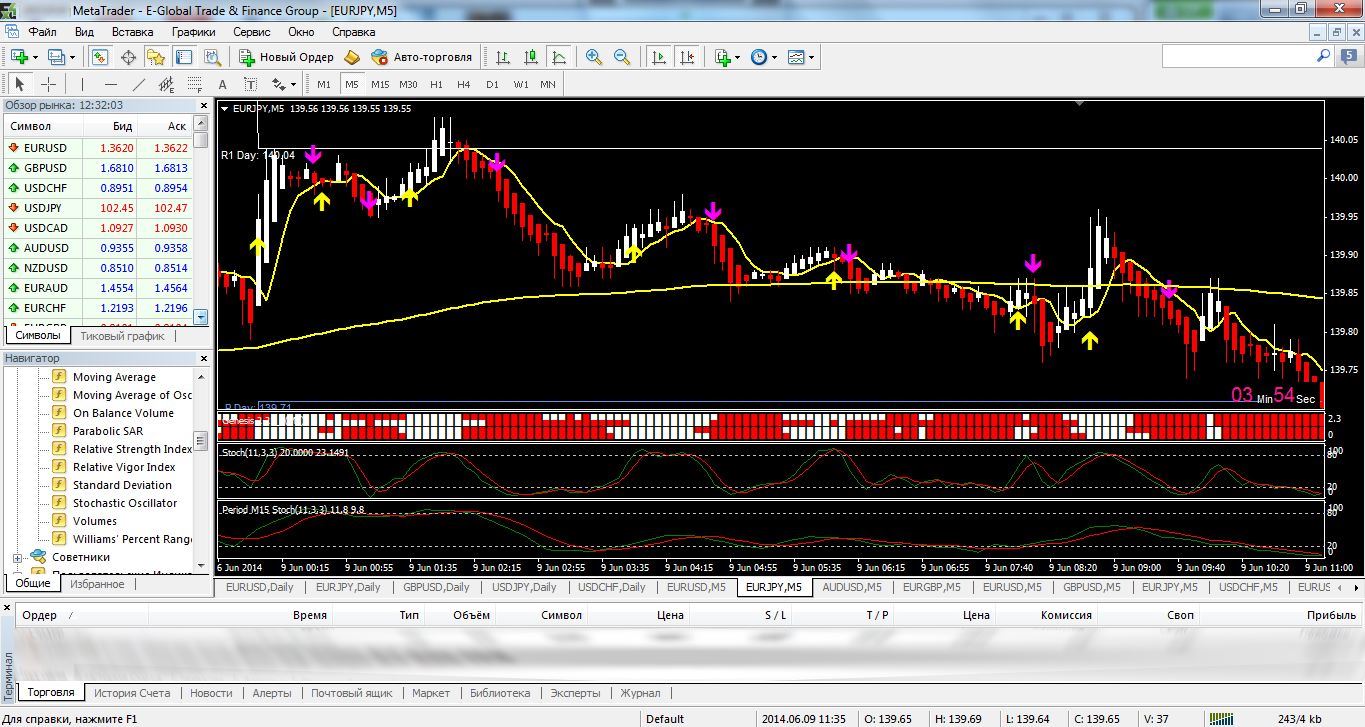The image size is (1365, 727).
Task: Switch to the GBPUSD,Daily chart tab
Action: 437,587
